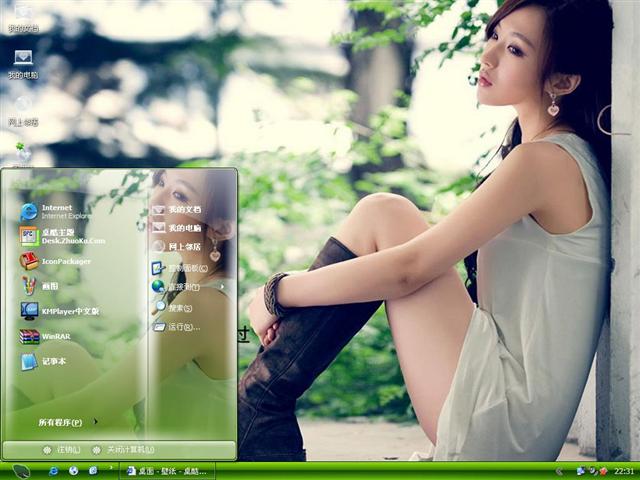Expand hidden system tray icons arrow
Image resolution: width=640 pixels, height=480 pixels.
[559, 471]
